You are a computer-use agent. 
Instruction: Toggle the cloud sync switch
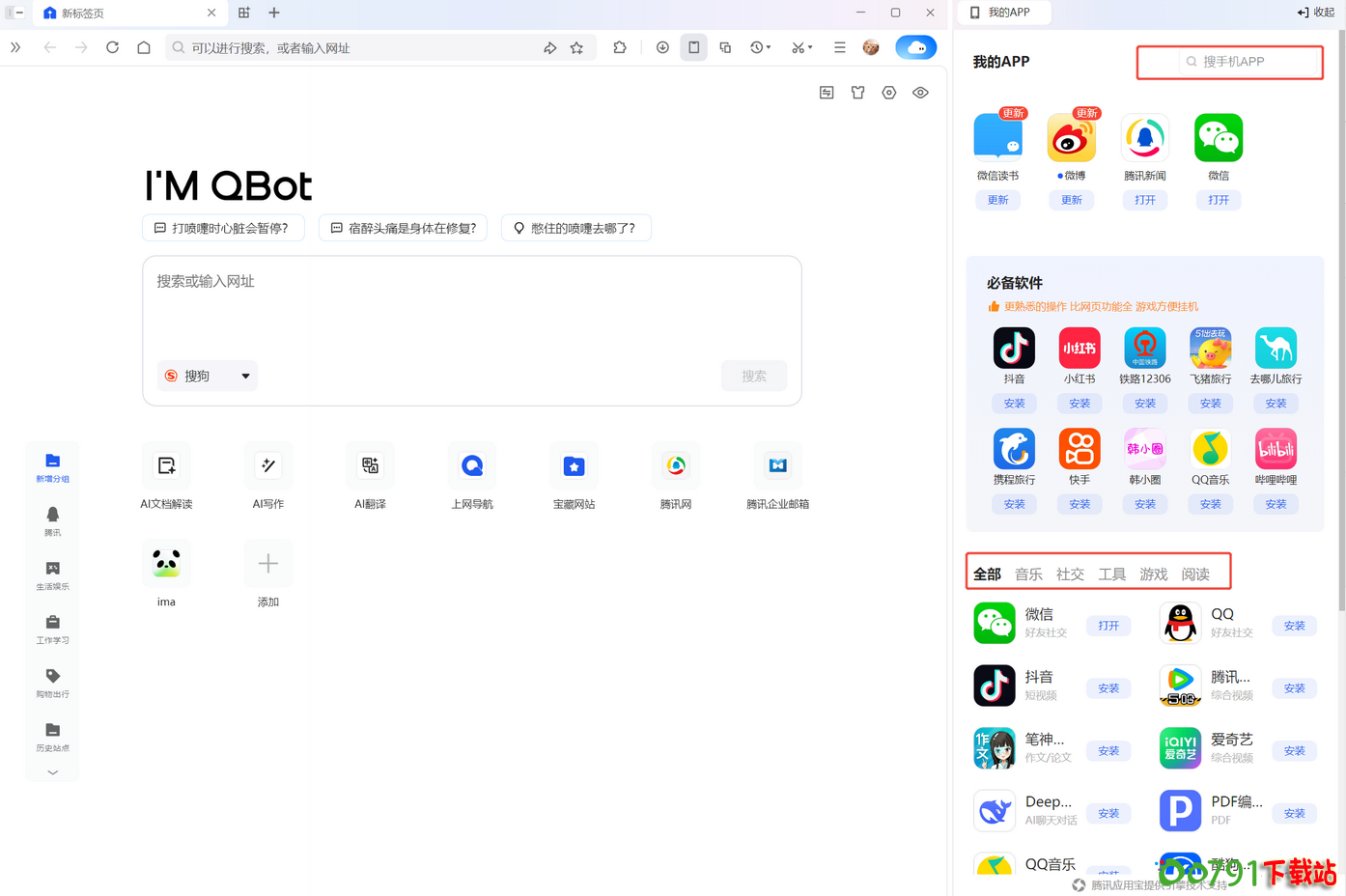point(915,46)
